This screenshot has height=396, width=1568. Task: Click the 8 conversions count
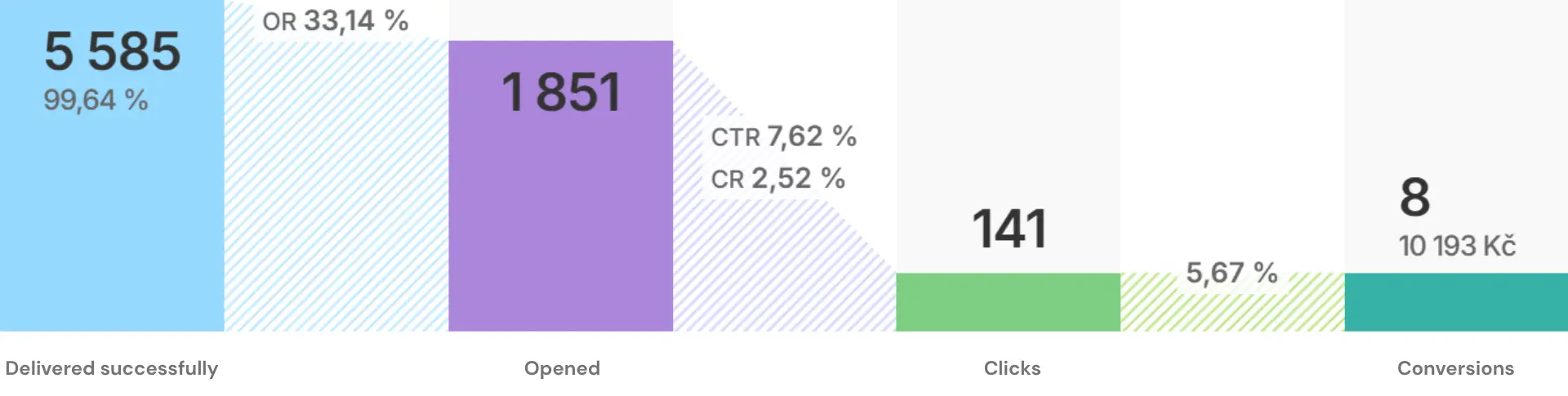pos(1415,198)
